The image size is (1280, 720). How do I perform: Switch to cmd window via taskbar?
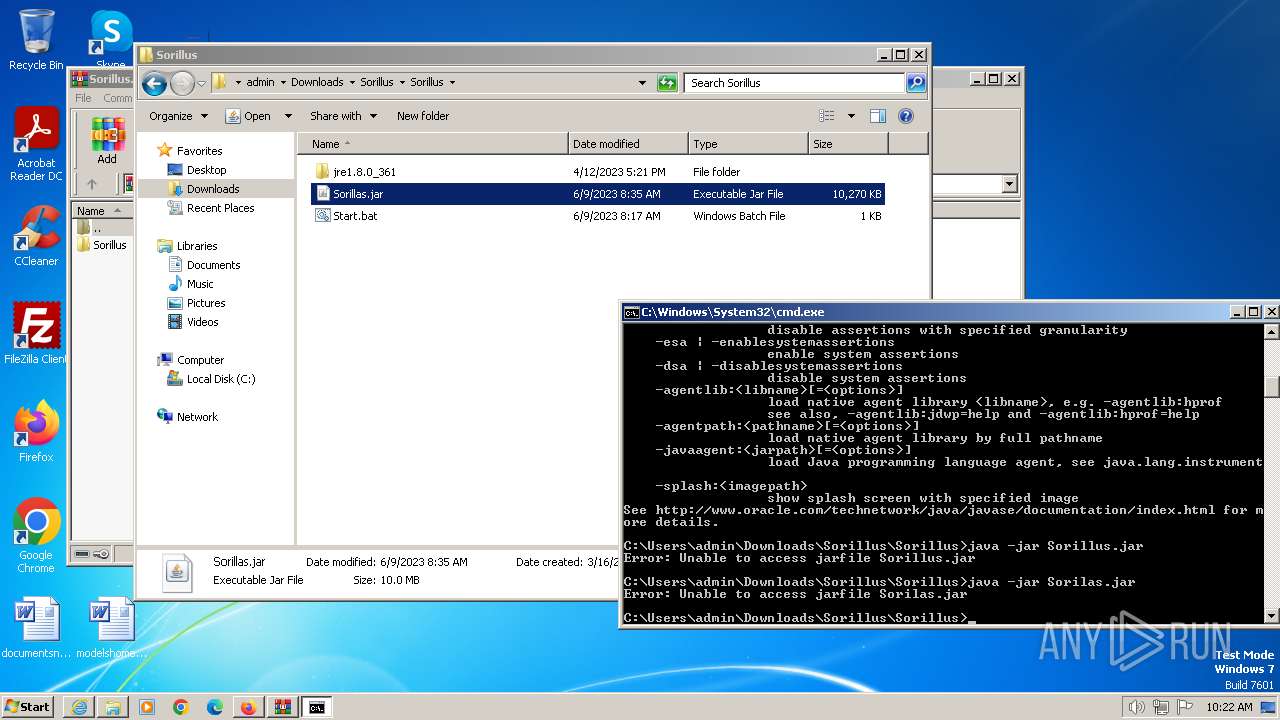click(x=316, y=707)
